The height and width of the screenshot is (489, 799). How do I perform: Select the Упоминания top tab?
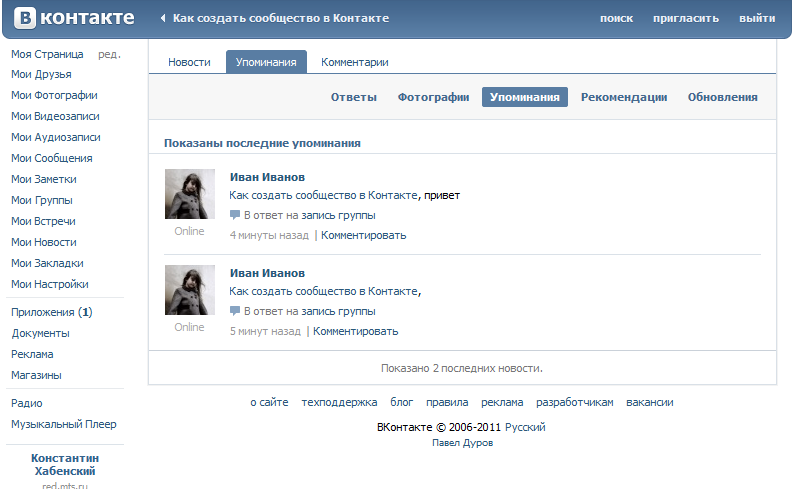tap(266, 62)
